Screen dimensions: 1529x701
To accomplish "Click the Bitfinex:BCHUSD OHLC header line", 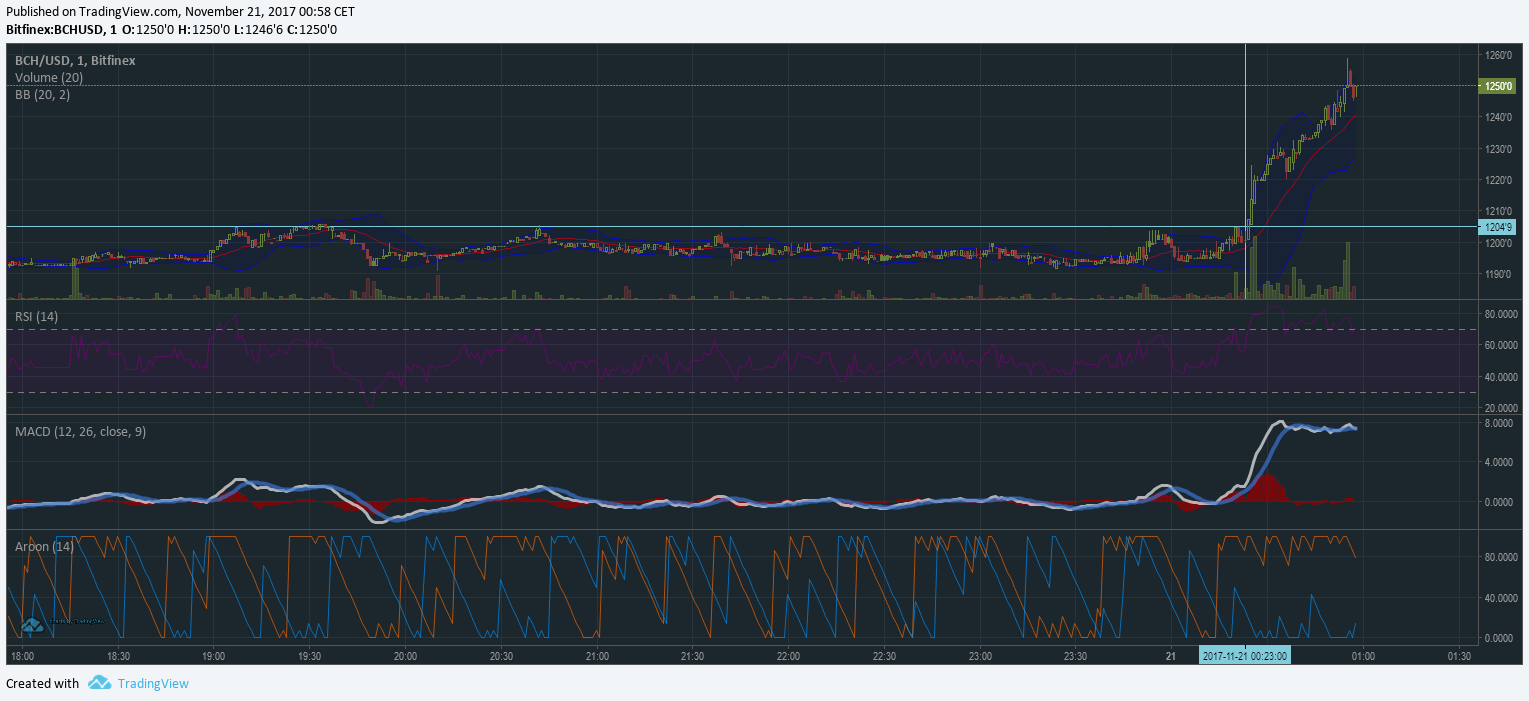I will [x=172, y=29].
